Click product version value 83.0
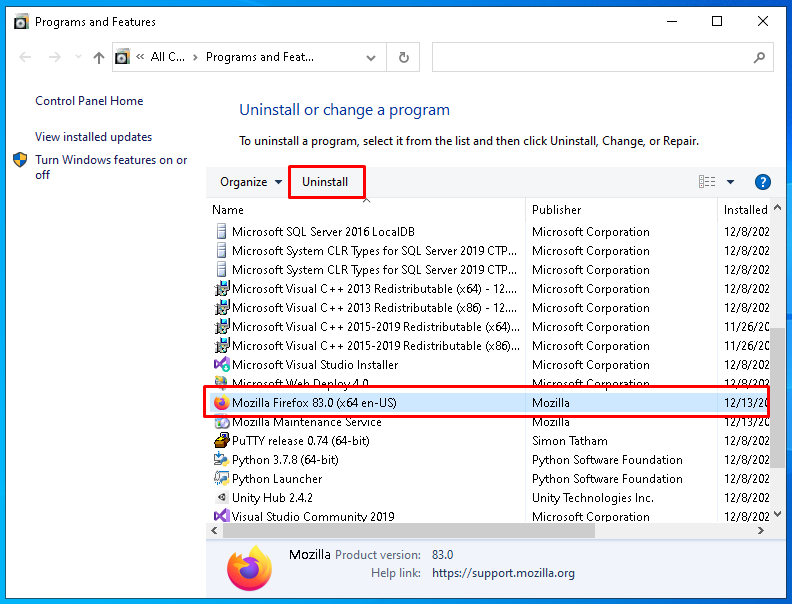 click(442, 555)
